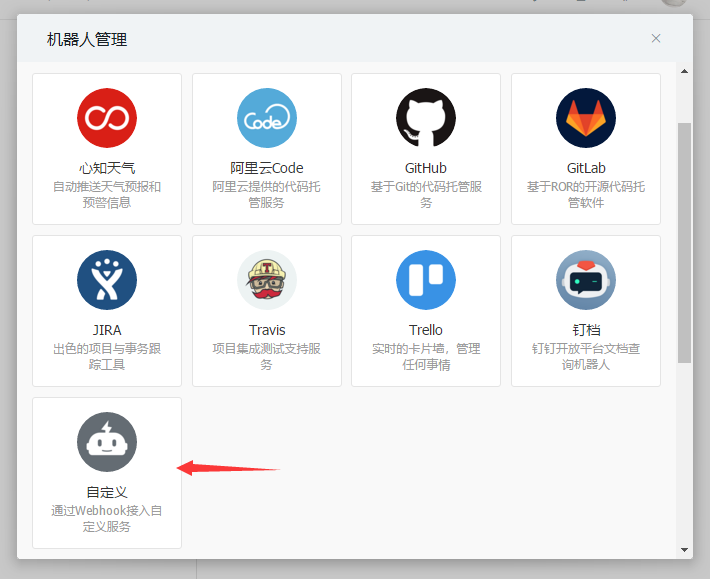Viewport: 710px width, 579px height.
Task: Click the GitHub name label
Action: 426,168
